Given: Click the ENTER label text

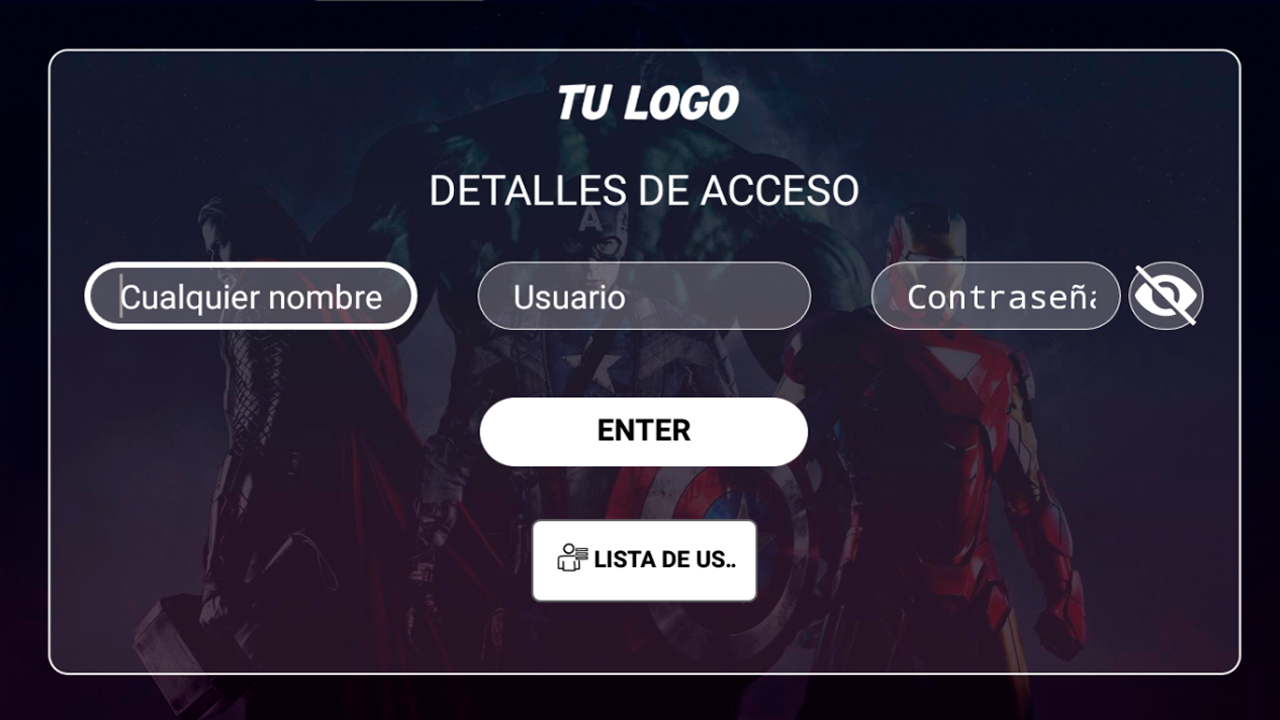Looking at the screenshot, I should pyautogui.click(x=644, y=431).
